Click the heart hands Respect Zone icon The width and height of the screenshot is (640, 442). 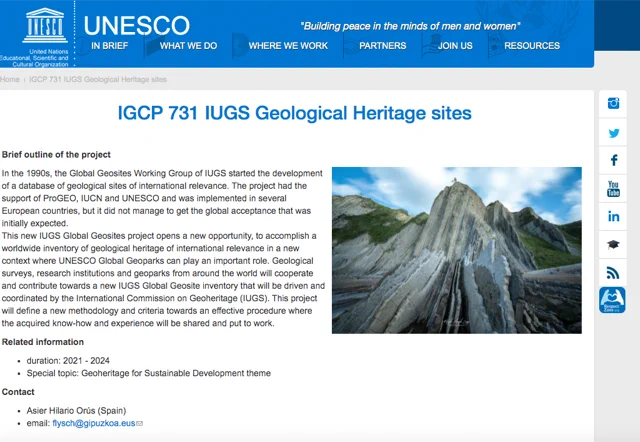pos(612,300)
